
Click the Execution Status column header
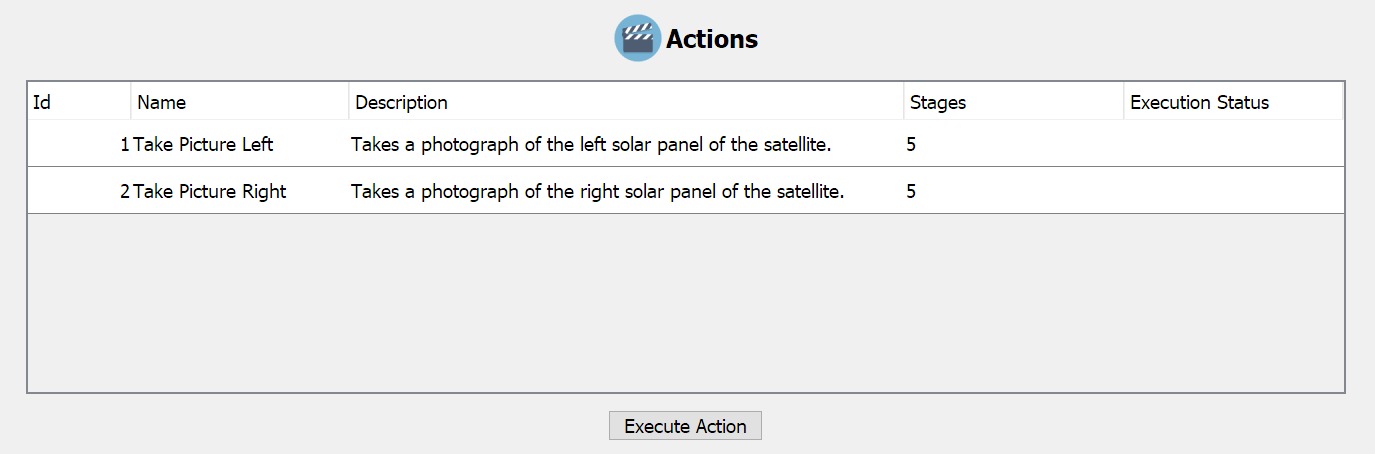1232,102
